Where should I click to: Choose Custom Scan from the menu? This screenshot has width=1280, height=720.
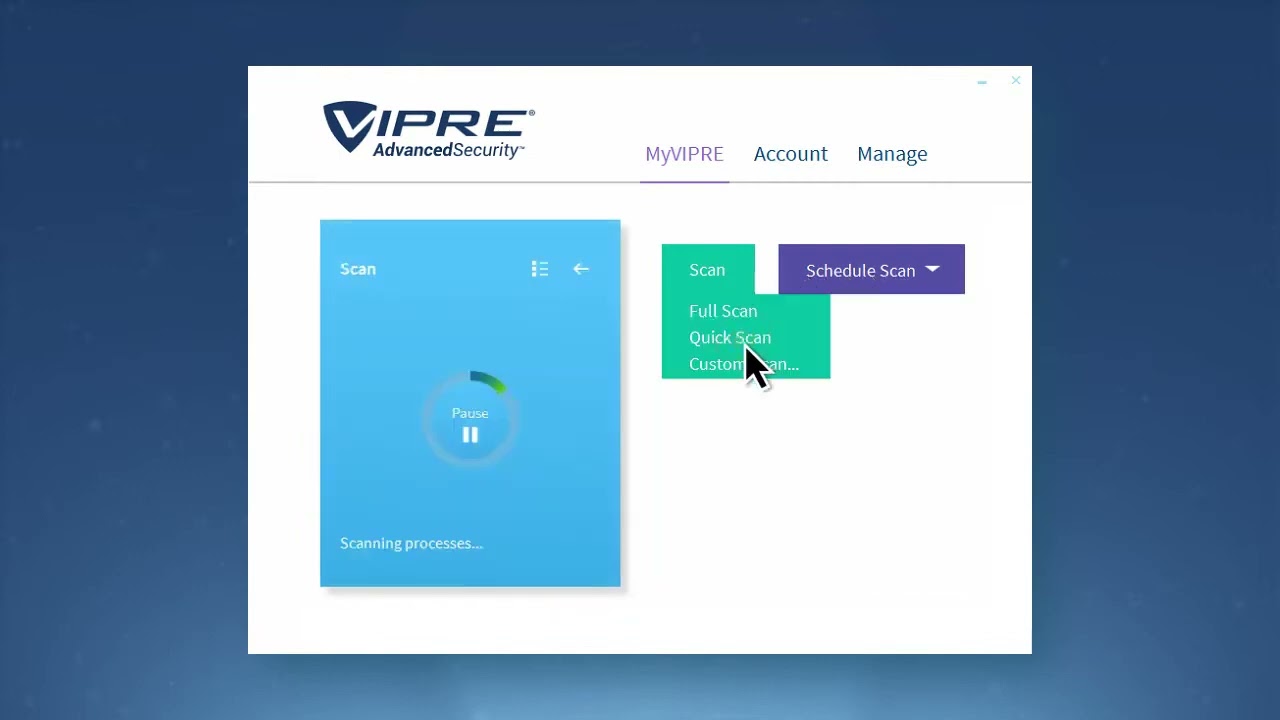tap(744, 364)
